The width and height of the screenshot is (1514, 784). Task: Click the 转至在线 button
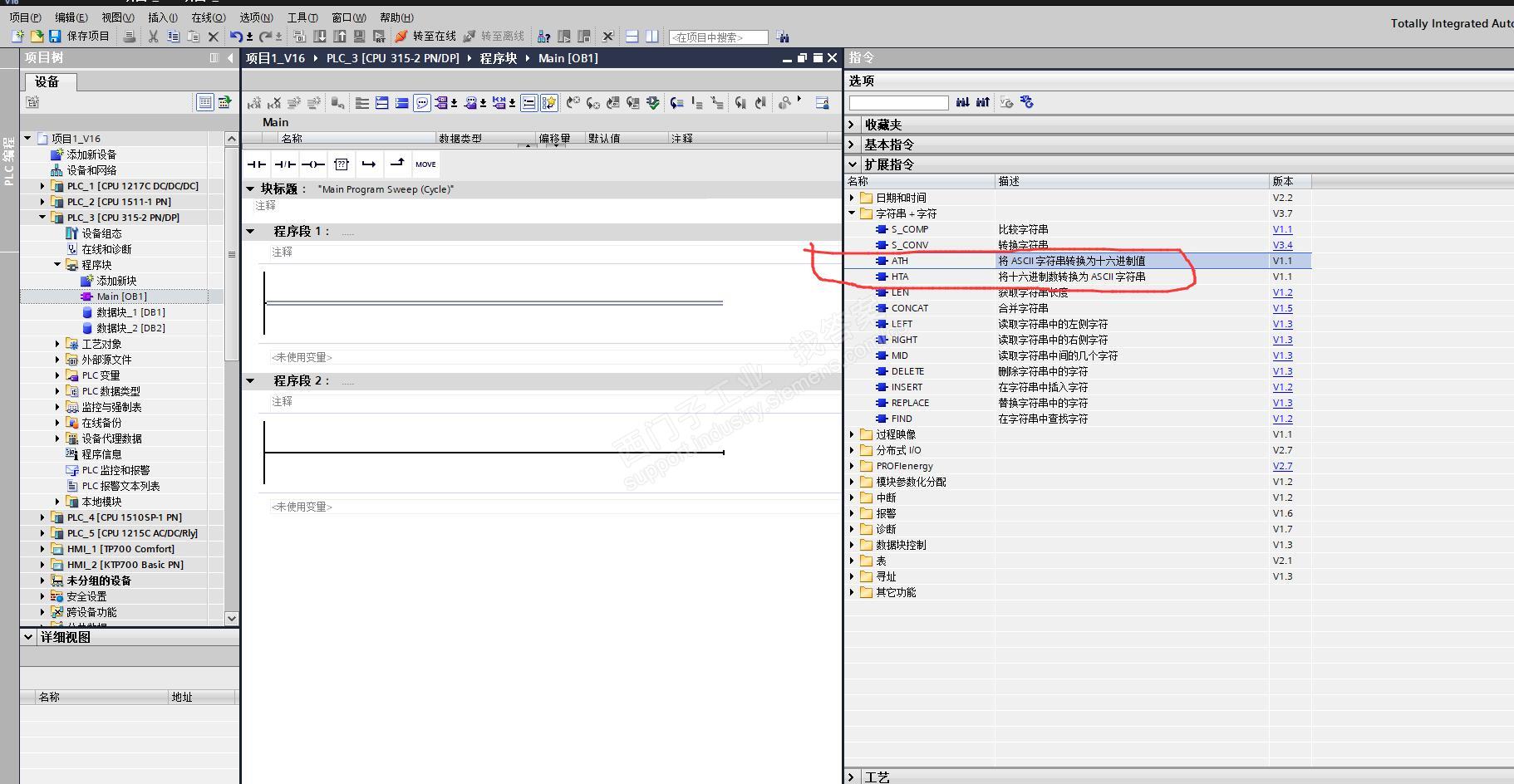[426, 37]
